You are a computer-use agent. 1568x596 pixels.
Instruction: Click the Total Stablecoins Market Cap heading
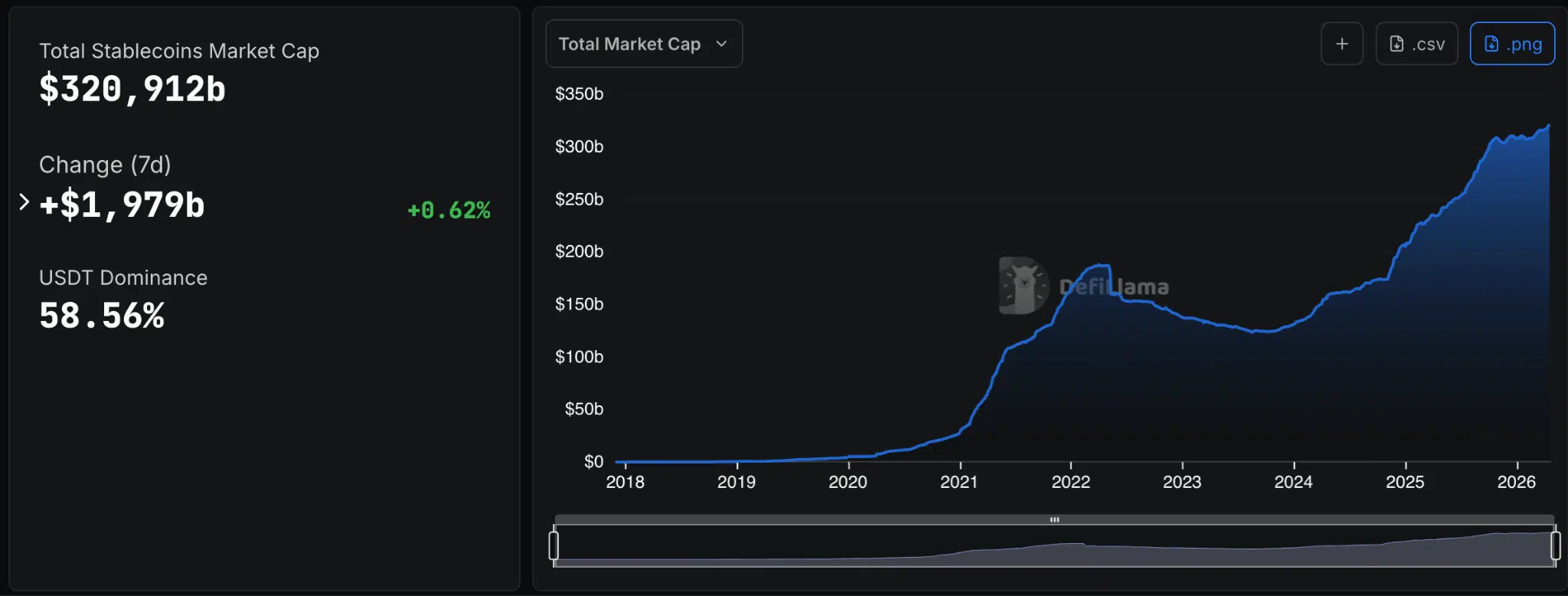[179, 51]
